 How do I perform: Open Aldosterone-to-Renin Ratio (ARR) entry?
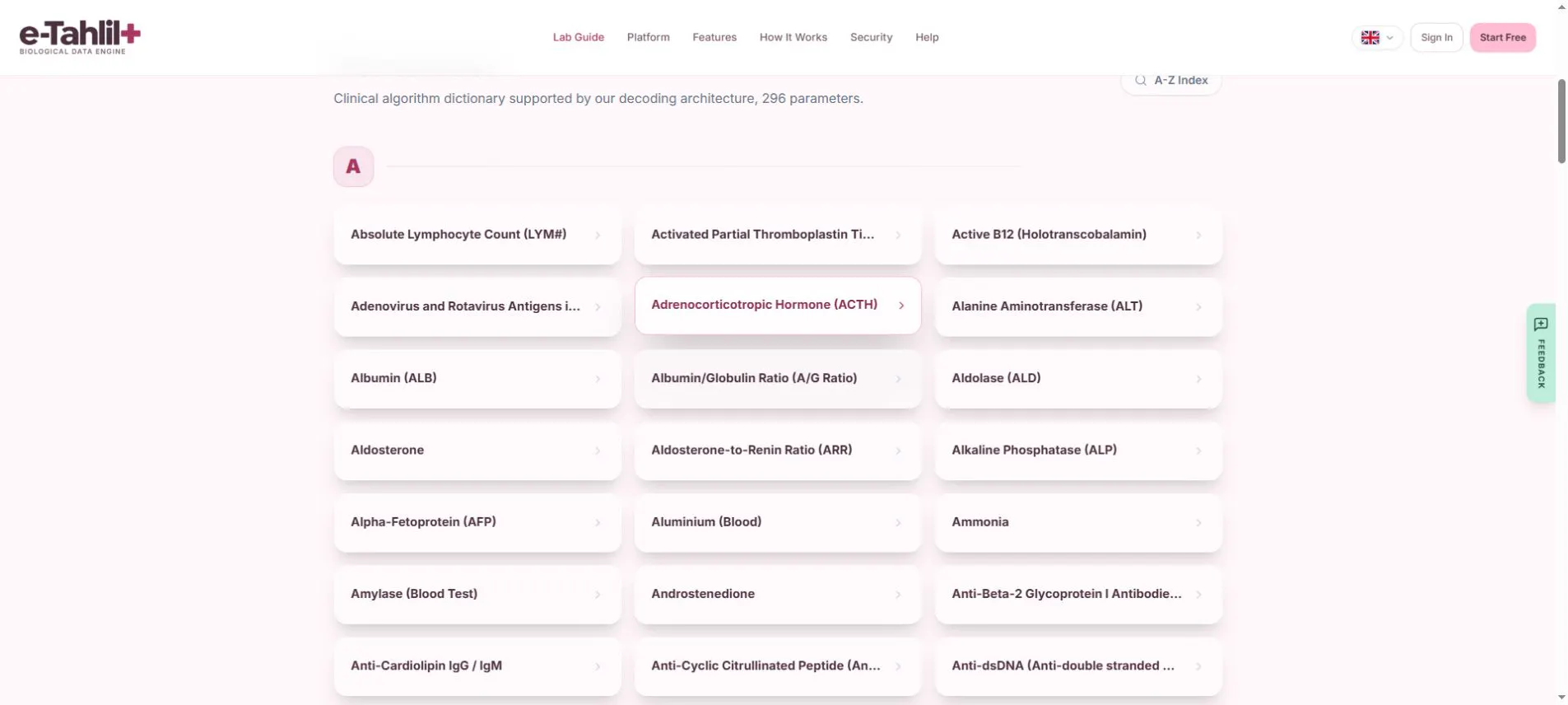(x=778, y=451)
